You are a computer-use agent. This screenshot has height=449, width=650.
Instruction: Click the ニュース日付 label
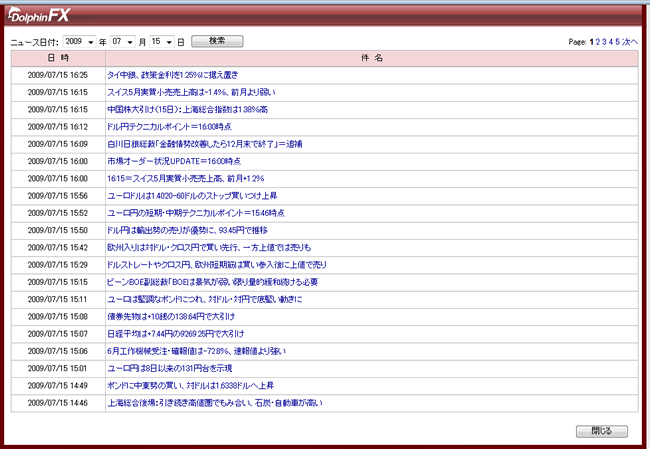[x=35, y=42]
